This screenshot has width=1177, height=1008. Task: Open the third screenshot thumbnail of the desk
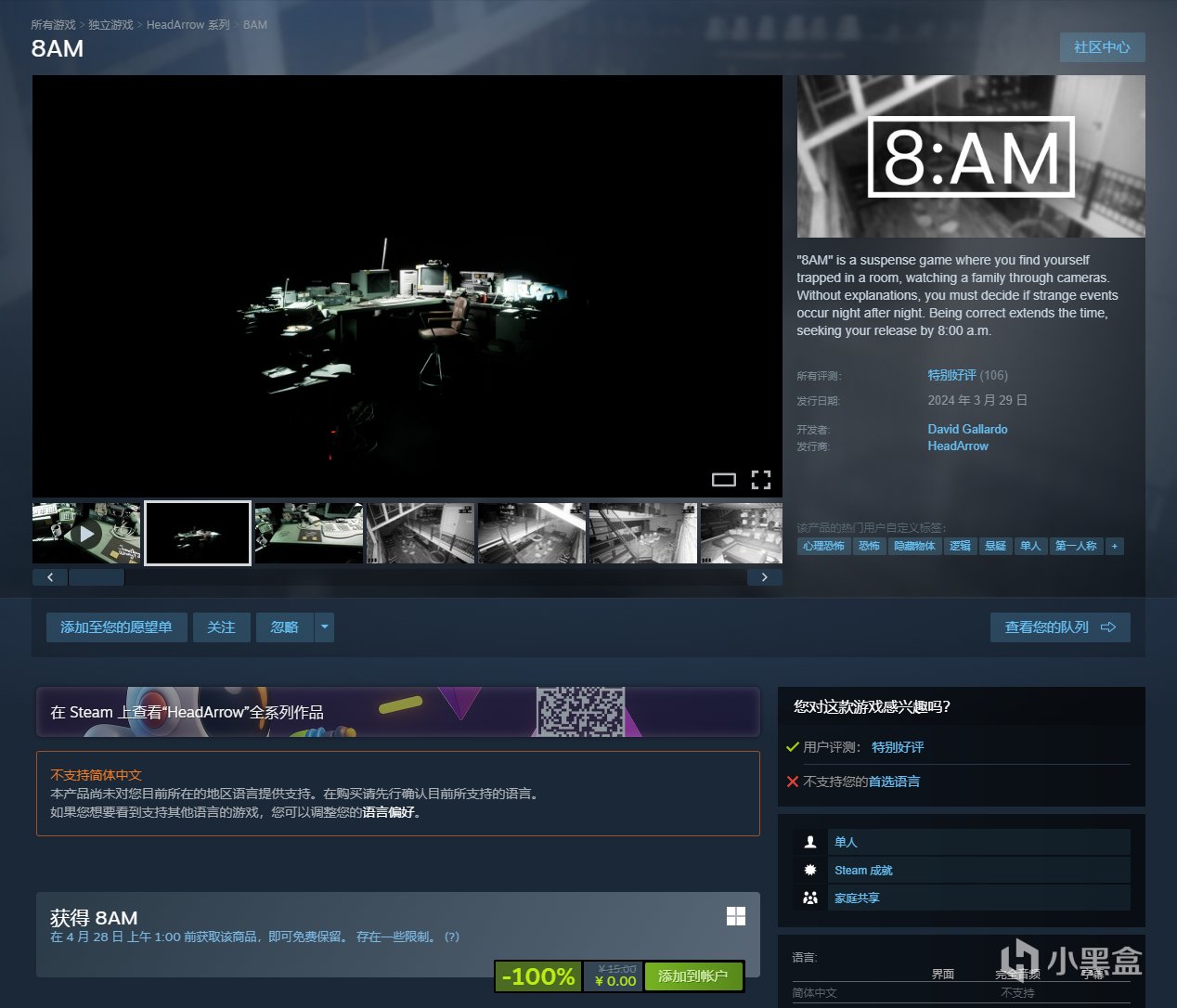[309, 533]
